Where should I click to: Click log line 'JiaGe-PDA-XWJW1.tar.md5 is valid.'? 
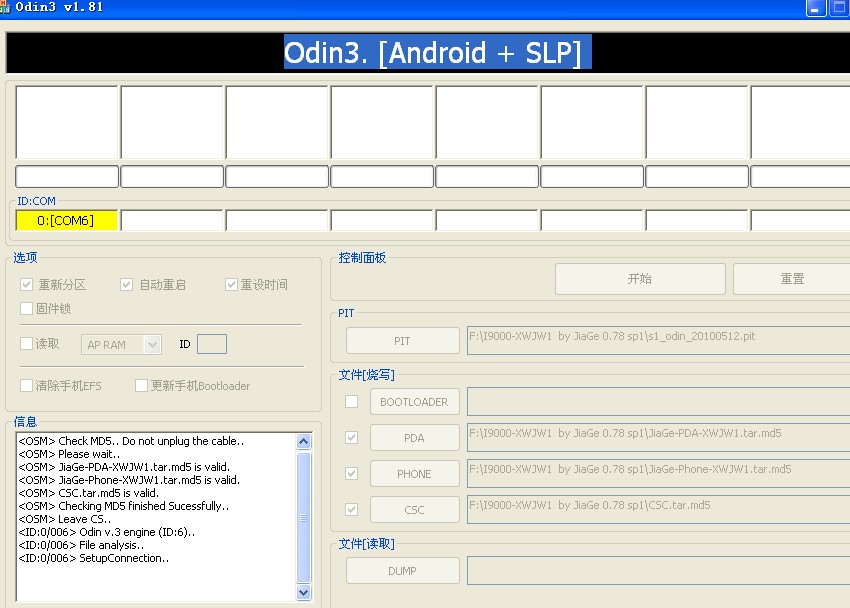click(124, 467)
